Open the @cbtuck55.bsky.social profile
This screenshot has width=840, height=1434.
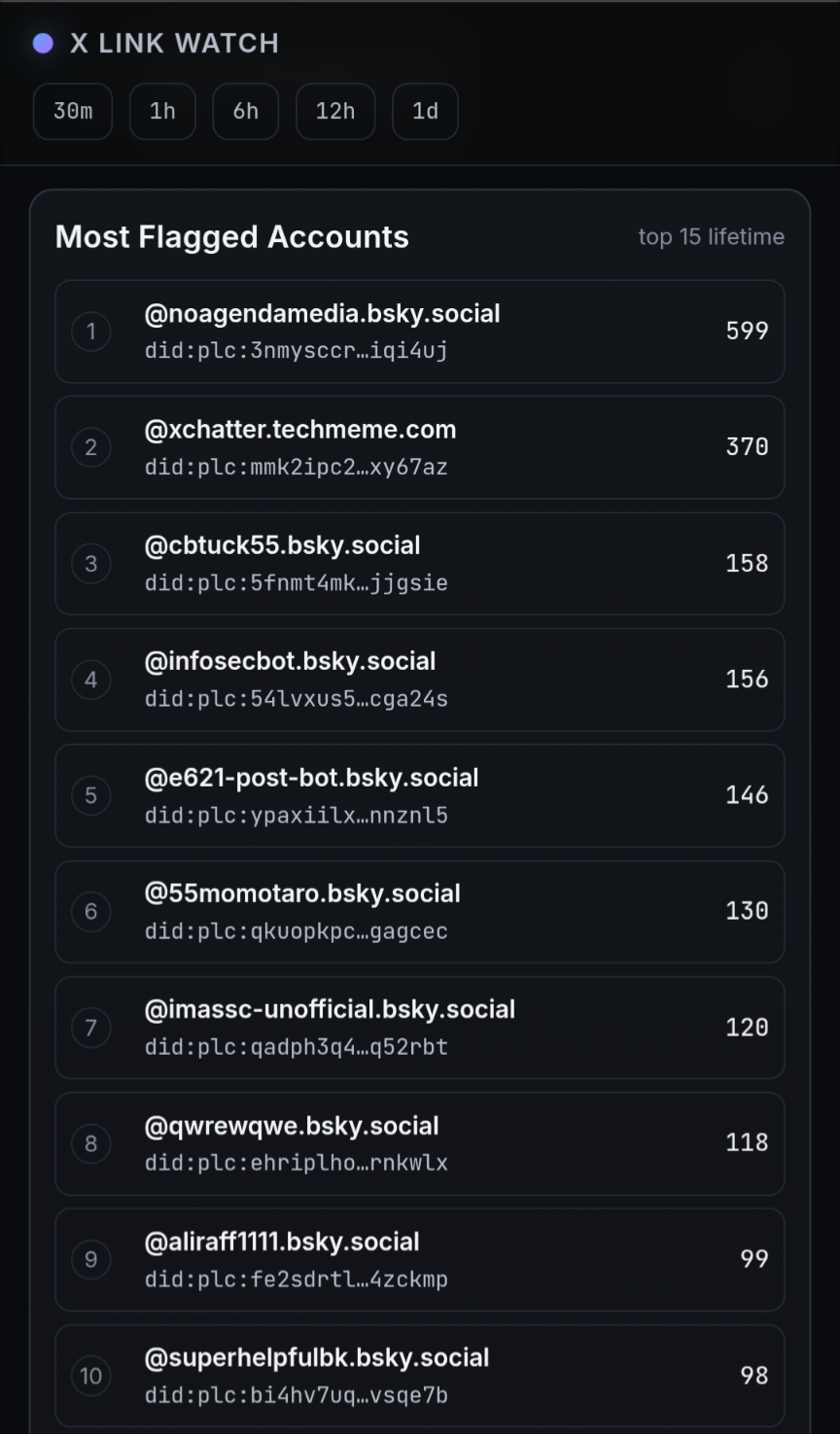click(282, 545)
